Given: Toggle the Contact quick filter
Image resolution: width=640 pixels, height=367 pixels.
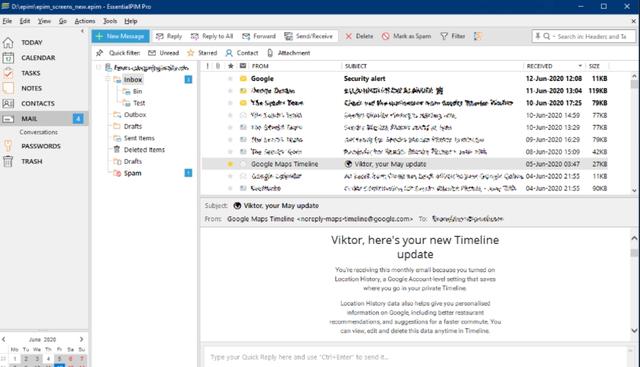Looking at the screenshot, I should (x=242, y=53).
